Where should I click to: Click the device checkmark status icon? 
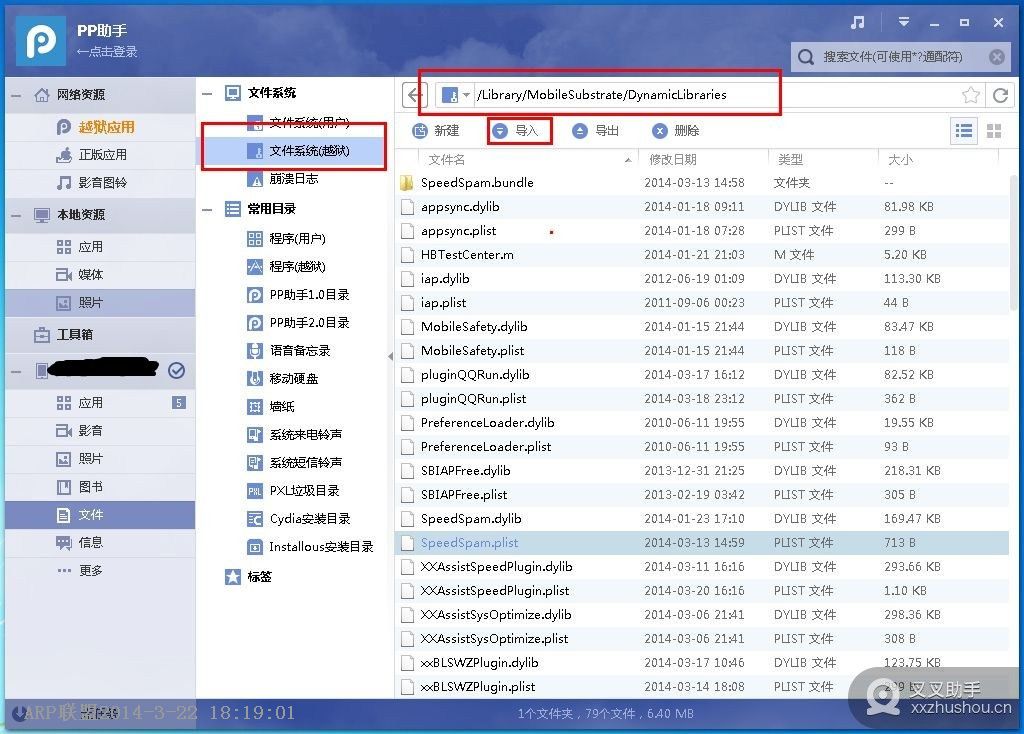[x=176, y=371]
